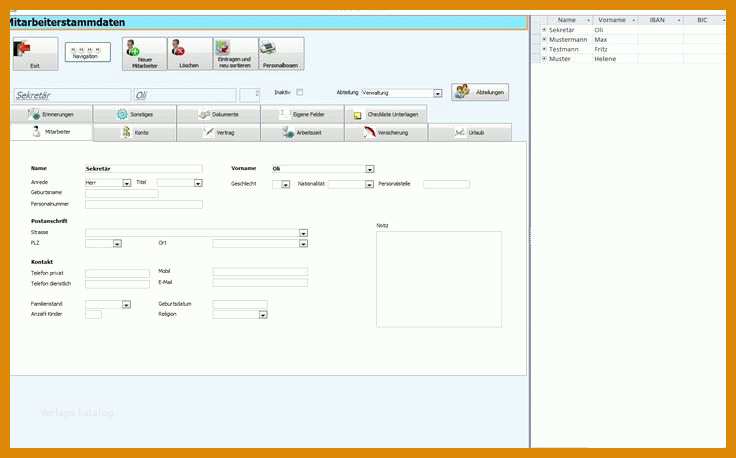Select the Fritz first name cell

[615, 49]
